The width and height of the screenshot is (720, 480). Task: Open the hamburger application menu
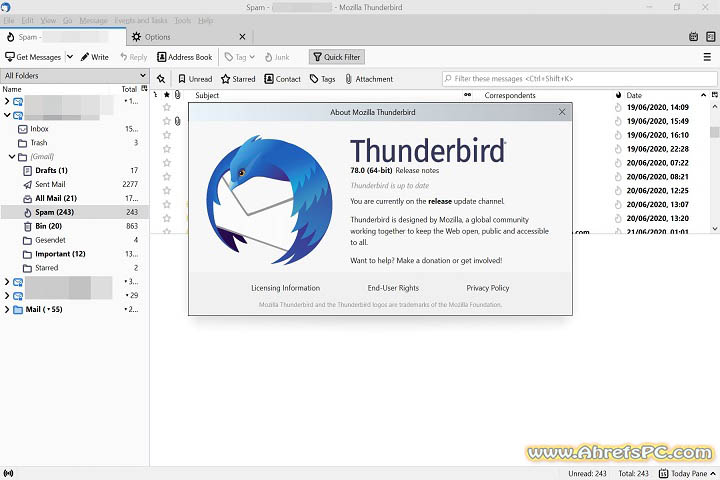click(x=707, y=57)
